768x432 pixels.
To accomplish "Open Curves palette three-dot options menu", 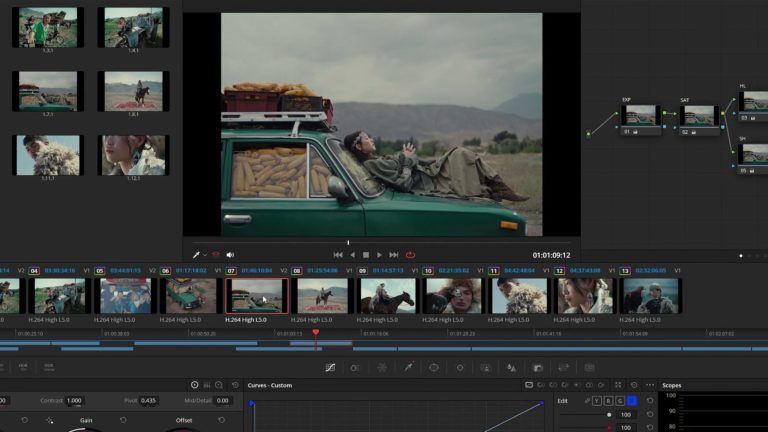I will (650, 385).
